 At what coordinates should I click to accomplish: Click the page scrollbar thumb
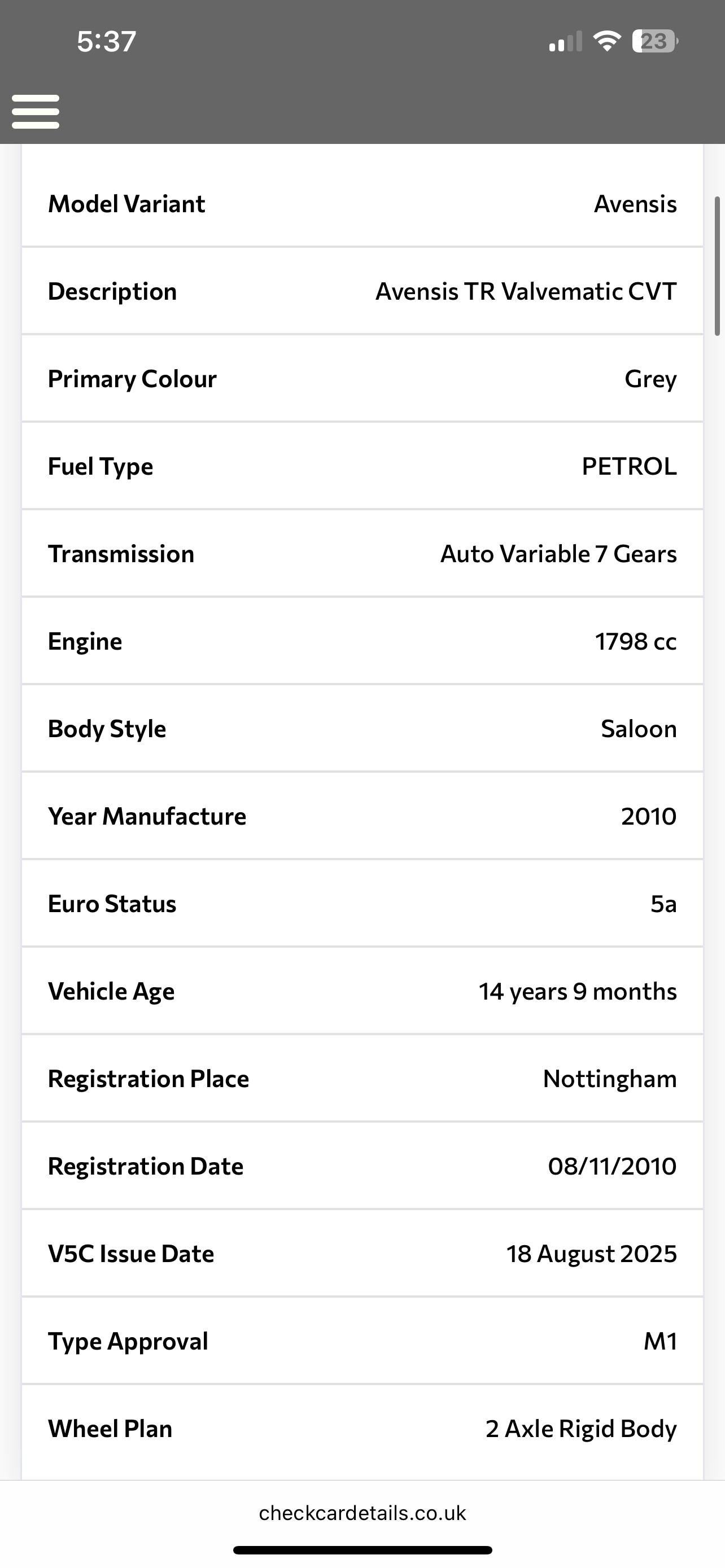pos(717,266)
